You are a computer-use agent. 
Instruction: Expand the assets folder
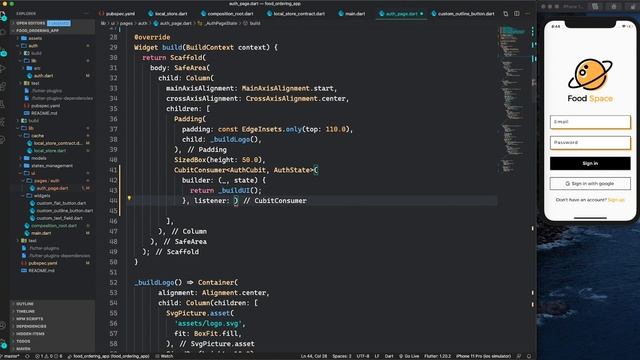pyautogui.click(x=35, y=38)
